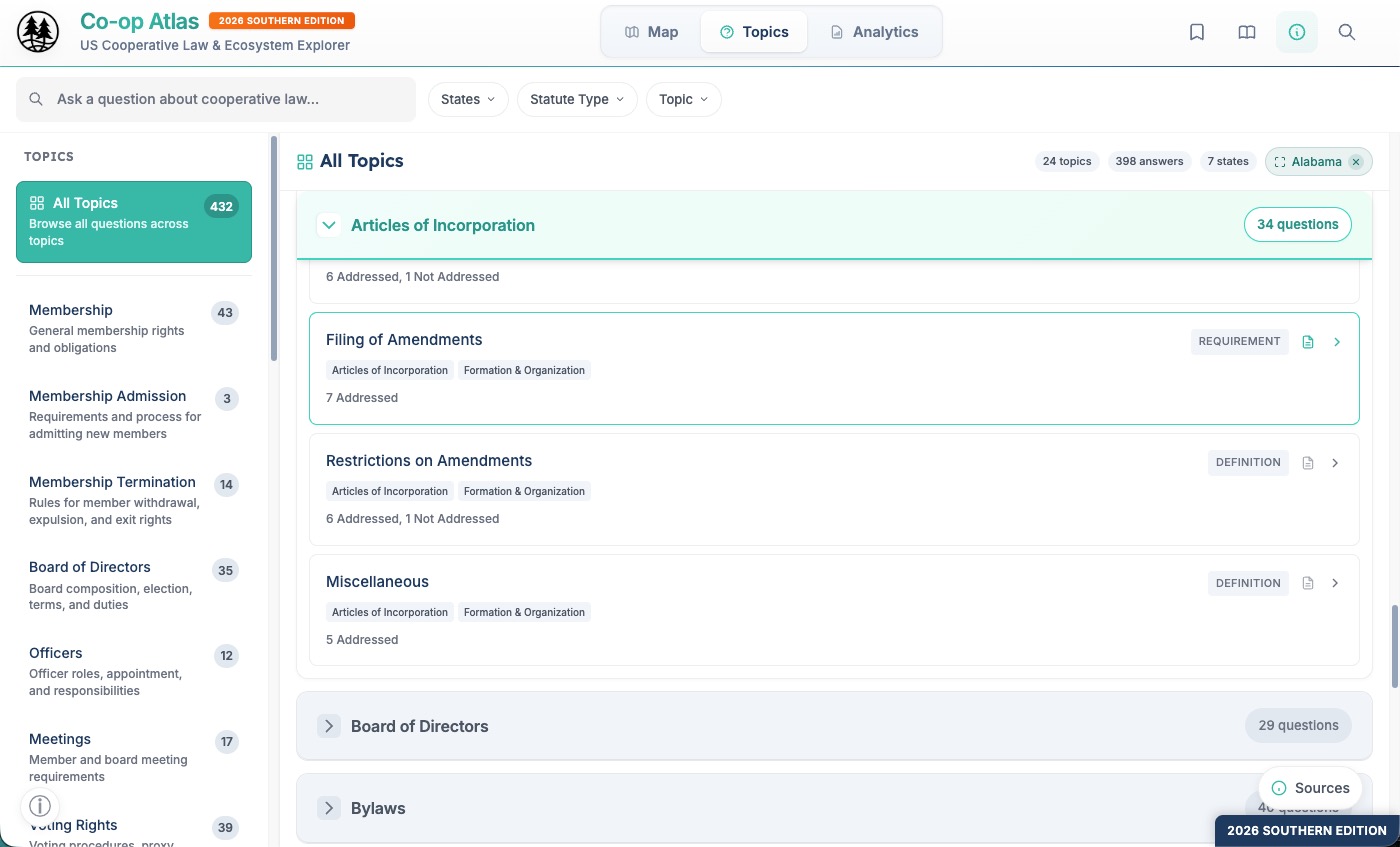Open Miscellaneous via arrow chevron
Screen dimensions: 1400x847
pos(1336,583)
